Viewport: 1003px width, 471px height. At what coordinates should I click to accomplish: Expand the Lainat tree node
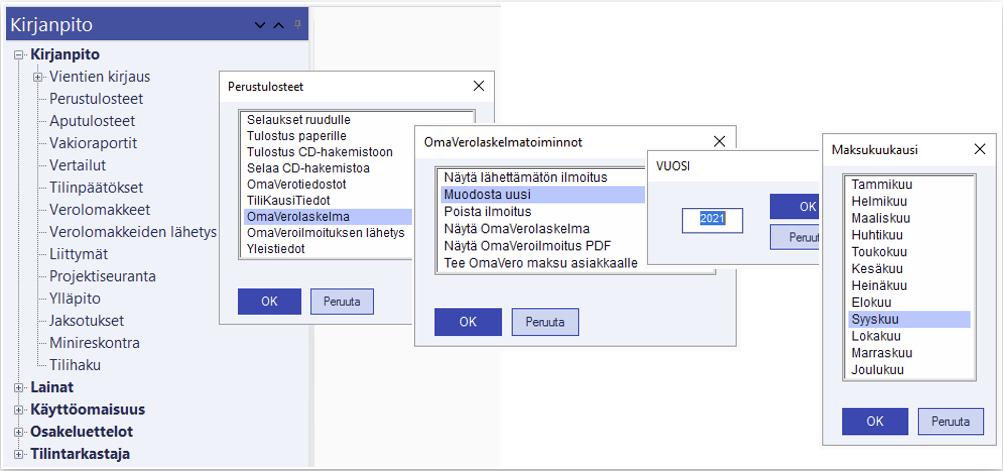[x=19, y=387]
